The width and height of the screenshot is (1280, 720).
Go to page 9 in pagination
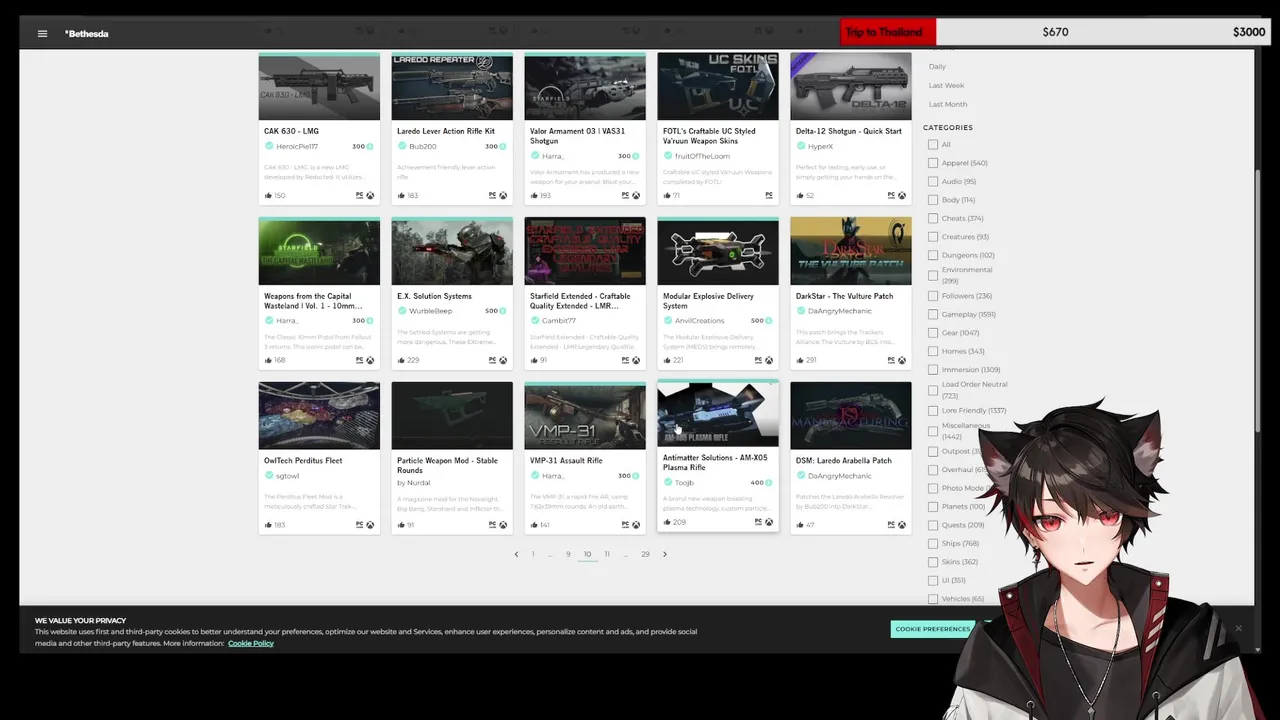point(568,554)
